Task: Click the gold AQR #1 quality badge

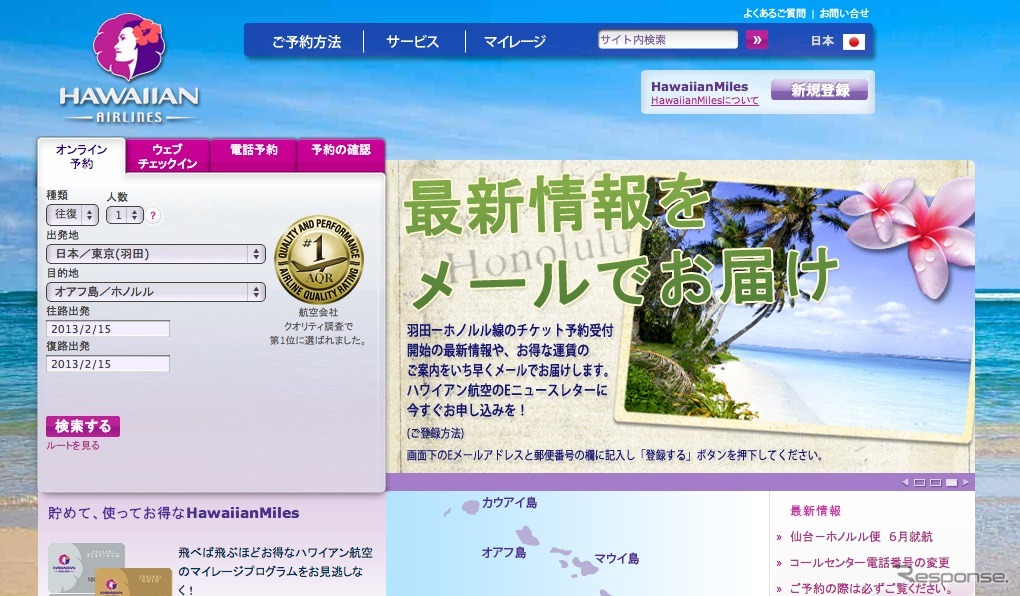Action: point(319,259)
